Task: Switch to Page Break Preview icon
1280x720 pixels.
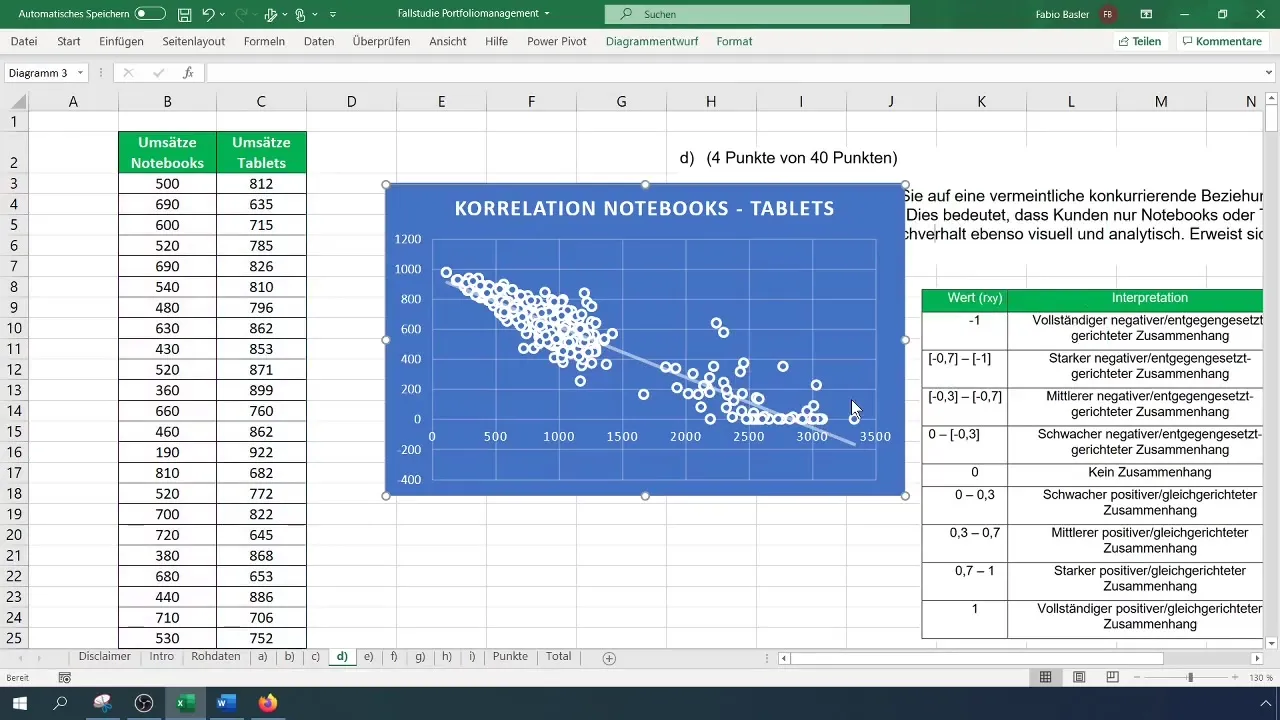Action: coord(1112,678)
